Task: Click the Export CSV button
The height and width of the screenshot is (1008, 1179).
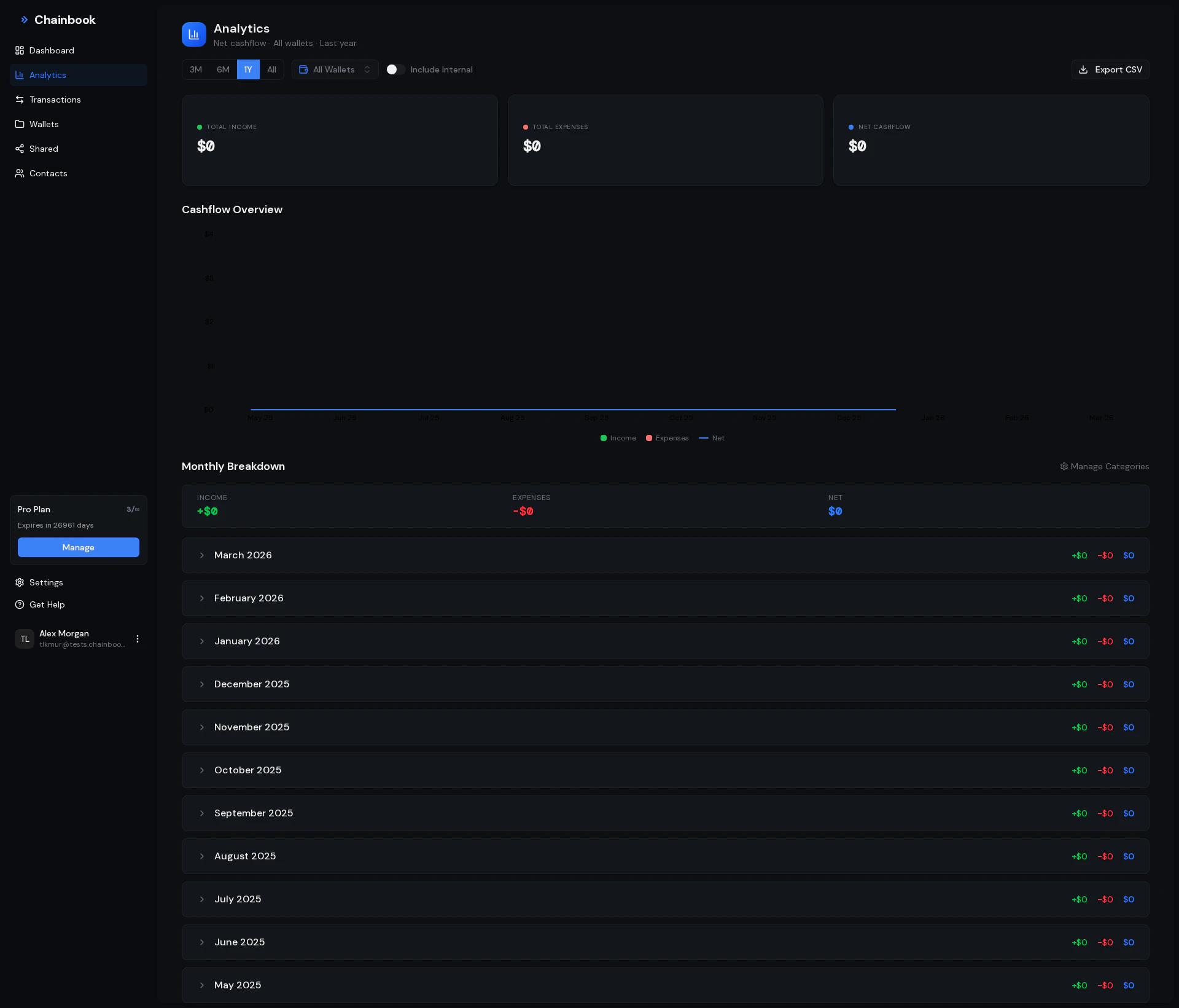Action: point(1110,69)
